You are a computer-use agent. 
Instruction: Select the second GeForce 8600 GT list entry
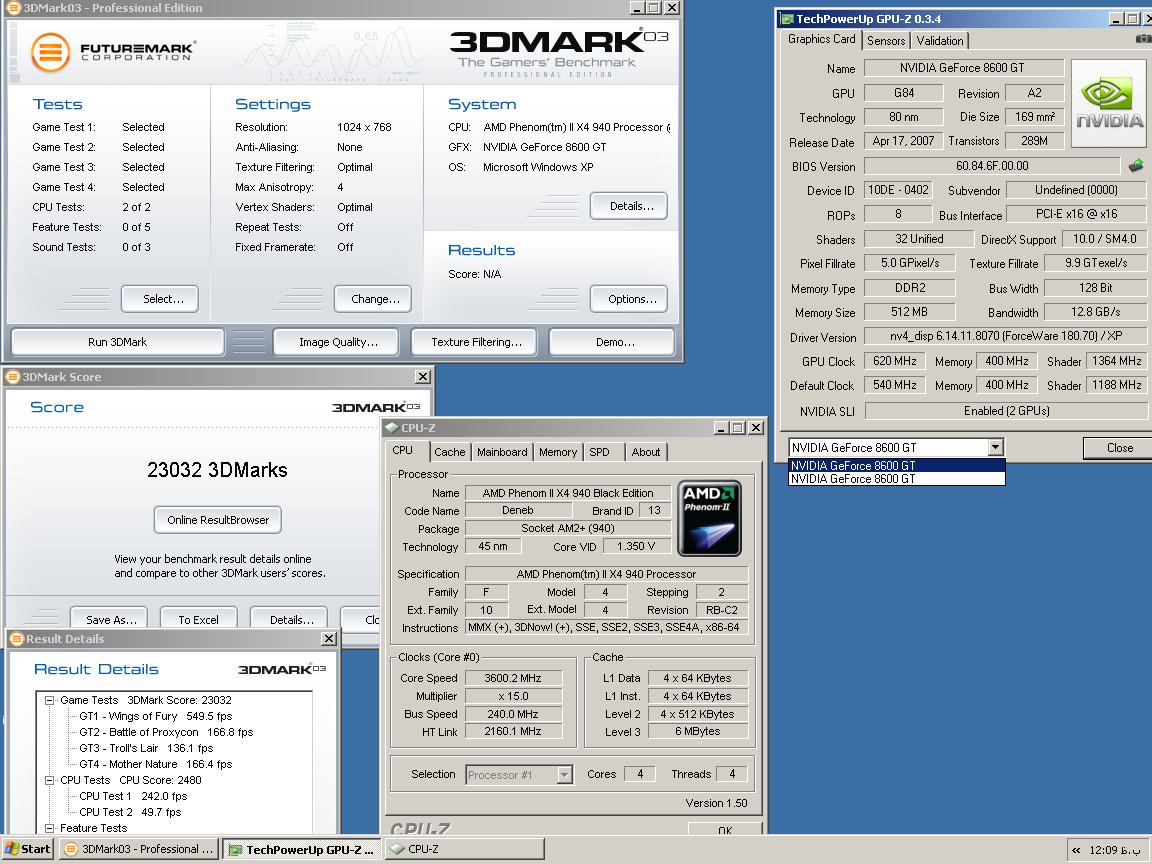pyautogui.click(x=896, y=478)
